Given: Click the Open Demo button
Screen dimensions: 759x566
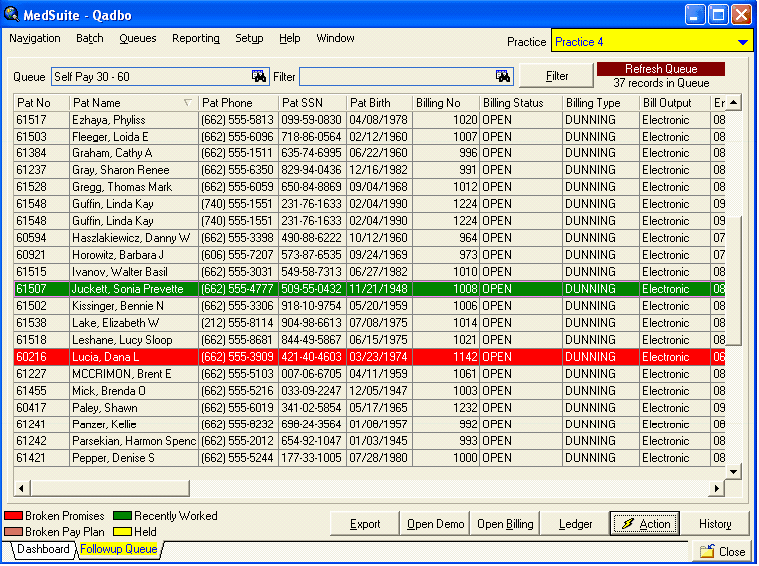Looking at the screenshot, I should pos(435,524).
